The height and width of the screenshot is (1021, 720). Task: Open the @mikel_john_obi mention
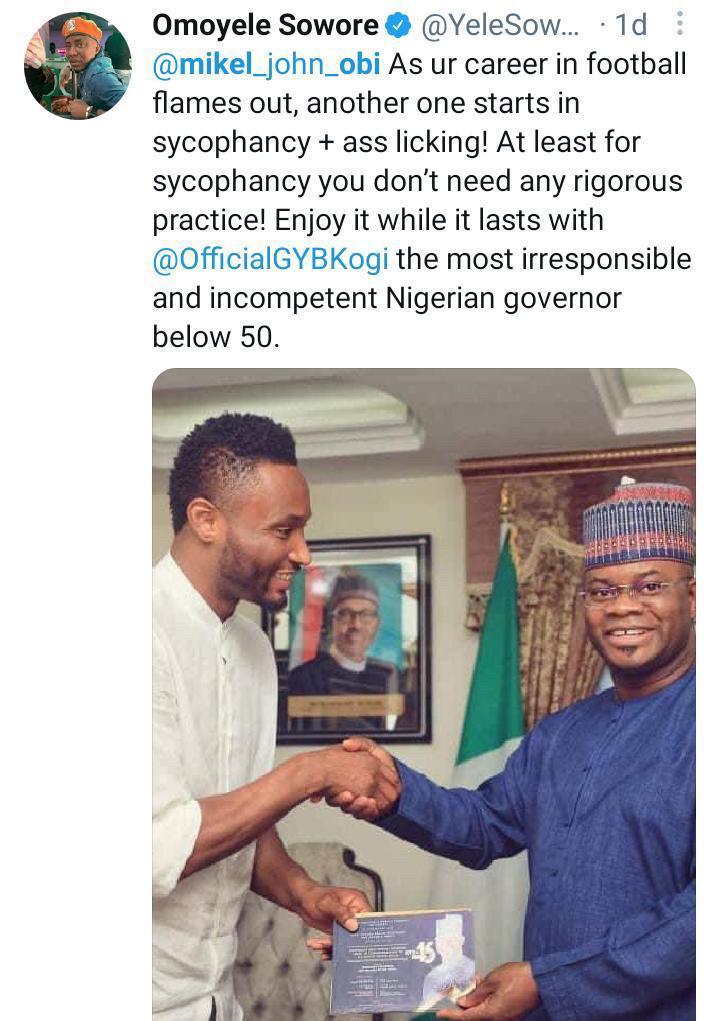coord(266,65)
